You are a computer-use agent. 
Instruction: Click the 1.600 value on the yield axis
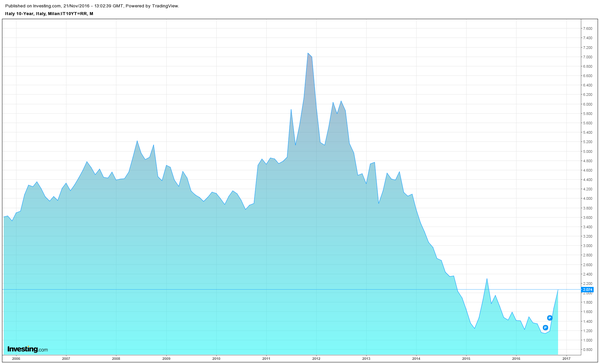point(588,312)
